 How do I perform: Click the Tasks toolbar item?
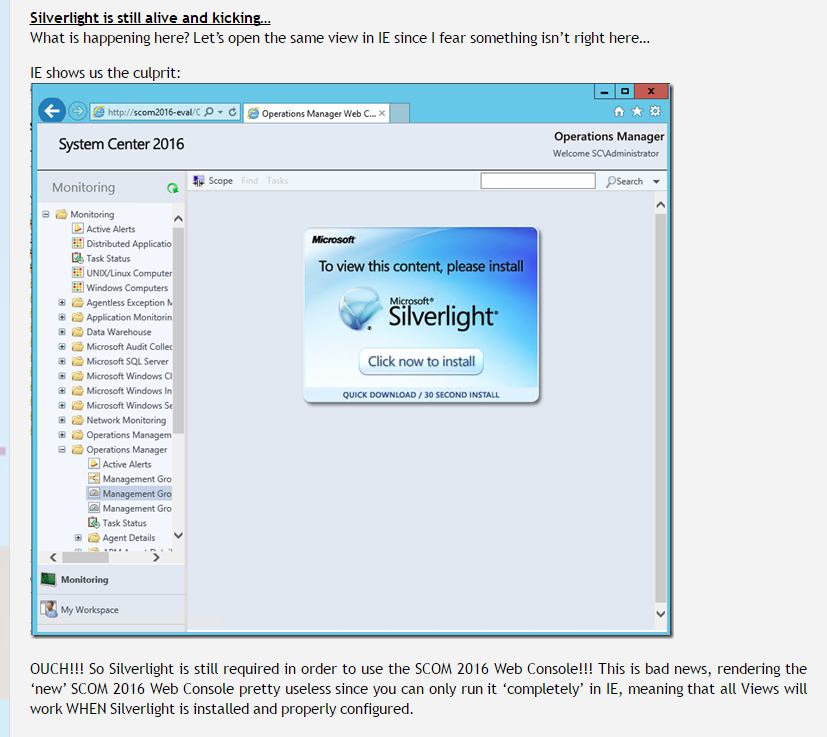click(x=277, y=181)
